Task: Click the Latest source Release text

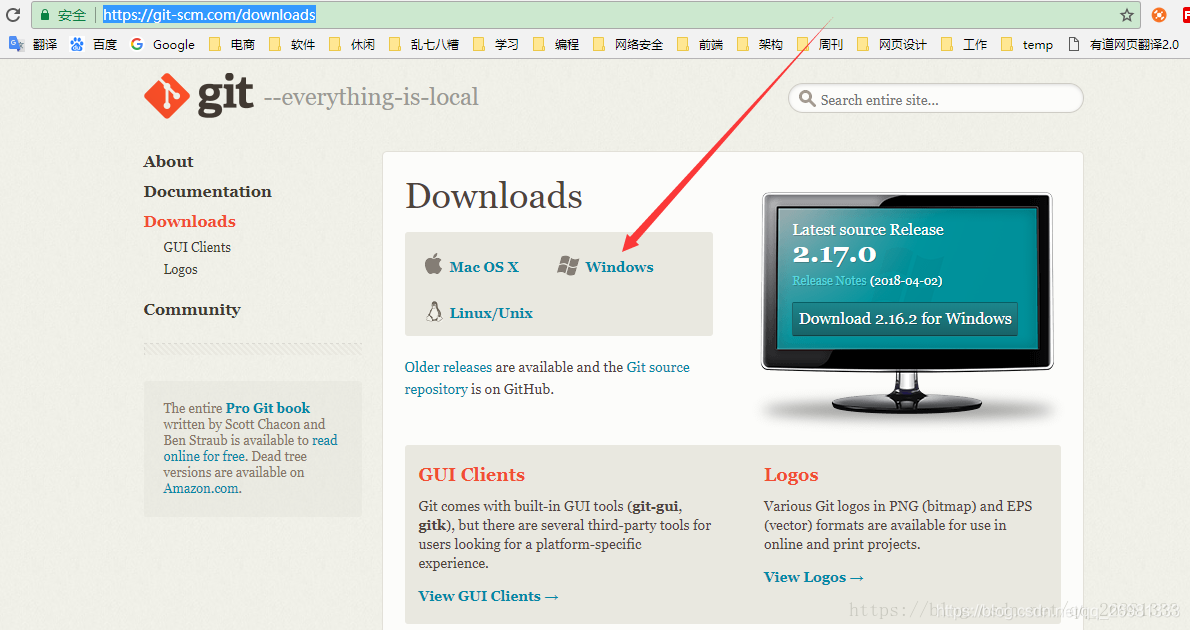Action: coord(867,229)
